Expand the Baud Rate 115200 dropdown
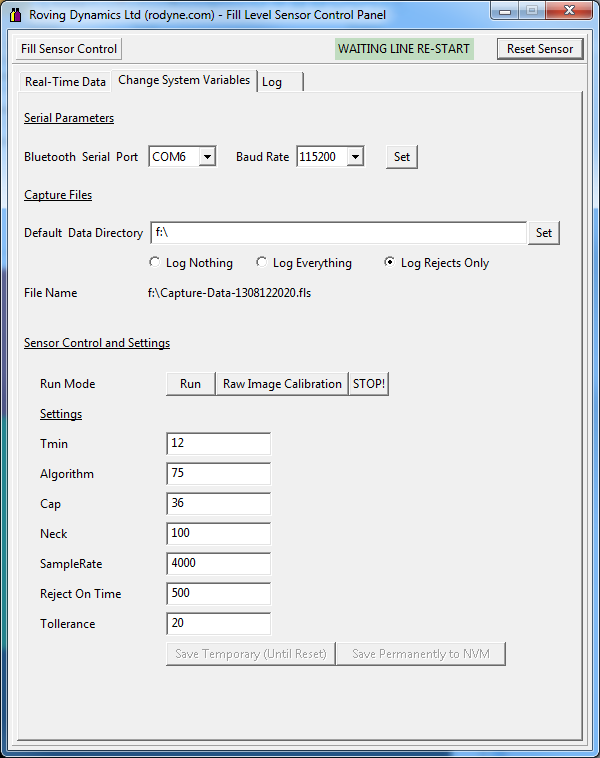The width and height of the screenshot is (600, 758). 355,157
